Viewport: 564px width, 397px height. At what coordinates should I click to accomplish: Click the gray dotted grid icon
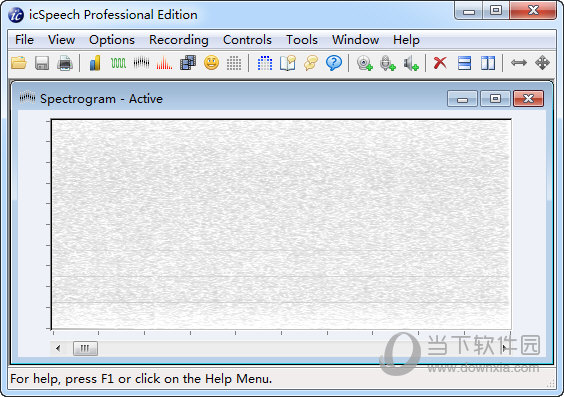pos(234,63)
